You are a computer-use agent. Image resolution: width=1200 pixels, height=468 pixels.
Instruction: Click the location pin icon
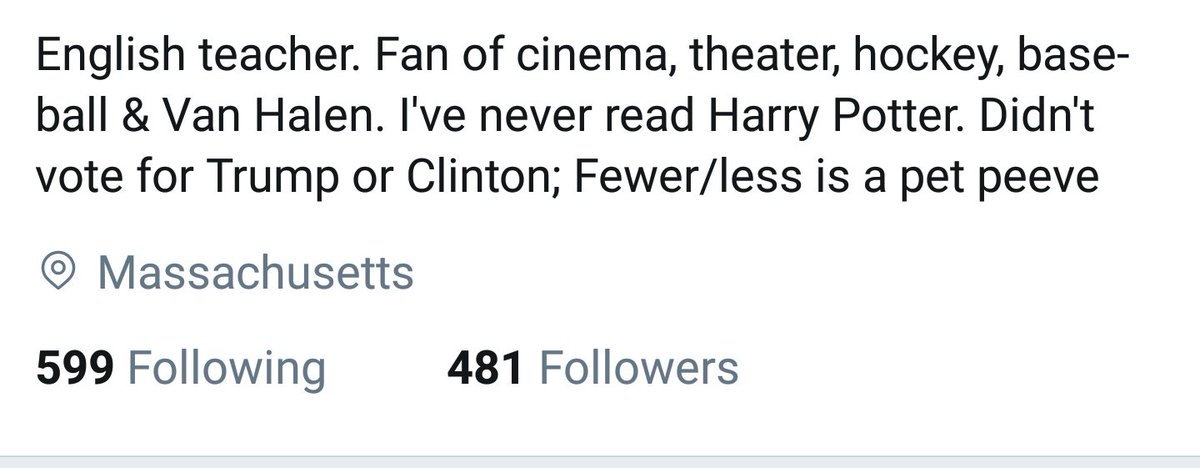pyautogui.click(x=59, y=272)
